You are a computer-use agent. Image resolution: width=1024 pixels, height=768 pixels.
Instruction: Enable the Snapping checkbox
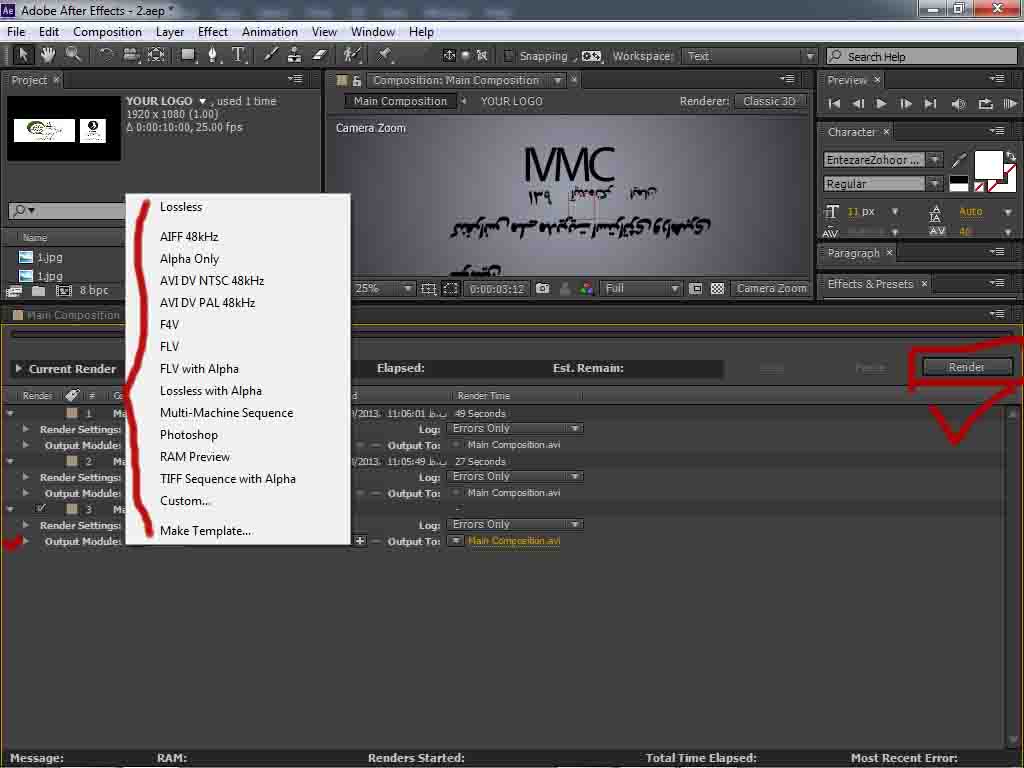[x=509, y=56]
